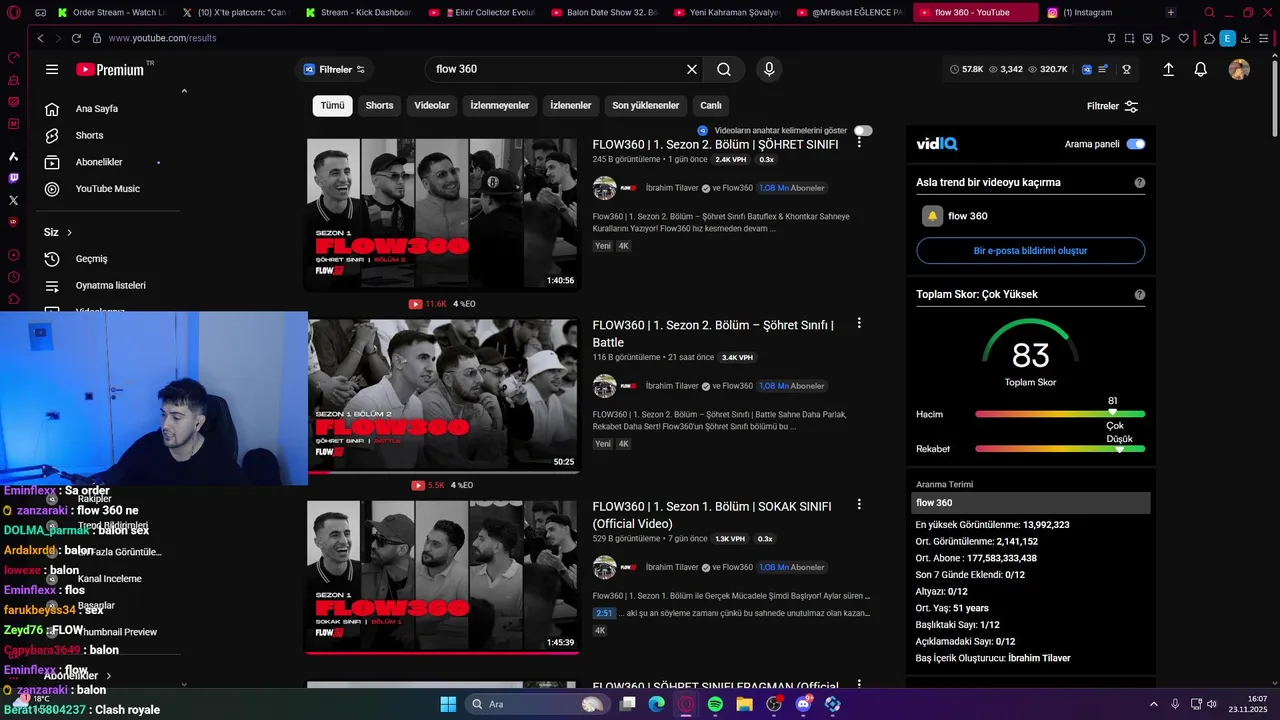Click the Hacim score slider bar

point(1060,414)
